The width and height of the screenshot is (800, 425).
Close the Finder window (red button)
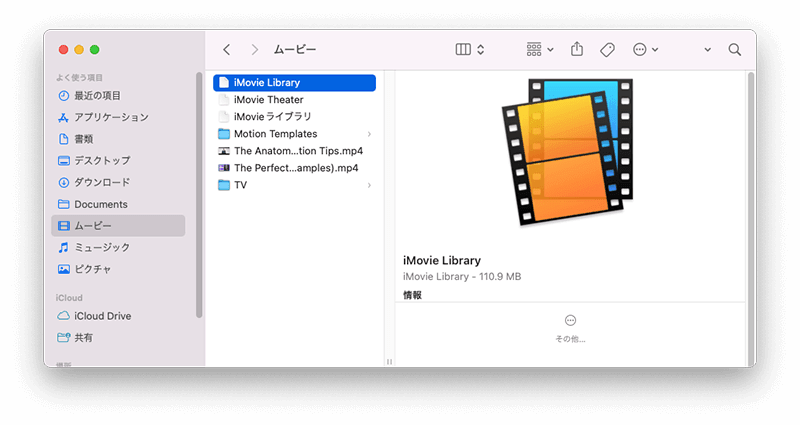click(x=63, y=49)
